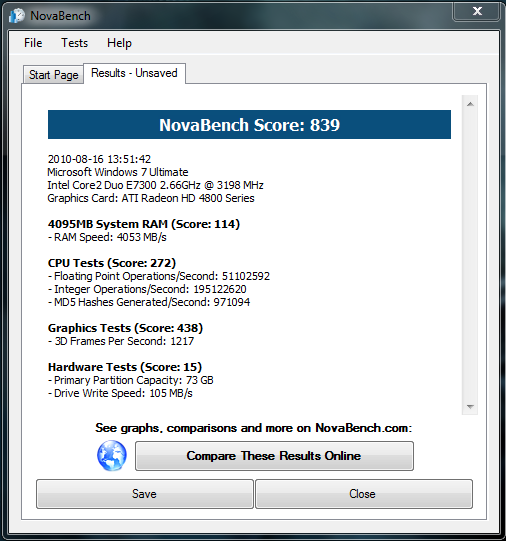Click the Graphics Tests (Score: 438) heading
This screenshot has width=506, height=541.
click(x=125, y=328)
